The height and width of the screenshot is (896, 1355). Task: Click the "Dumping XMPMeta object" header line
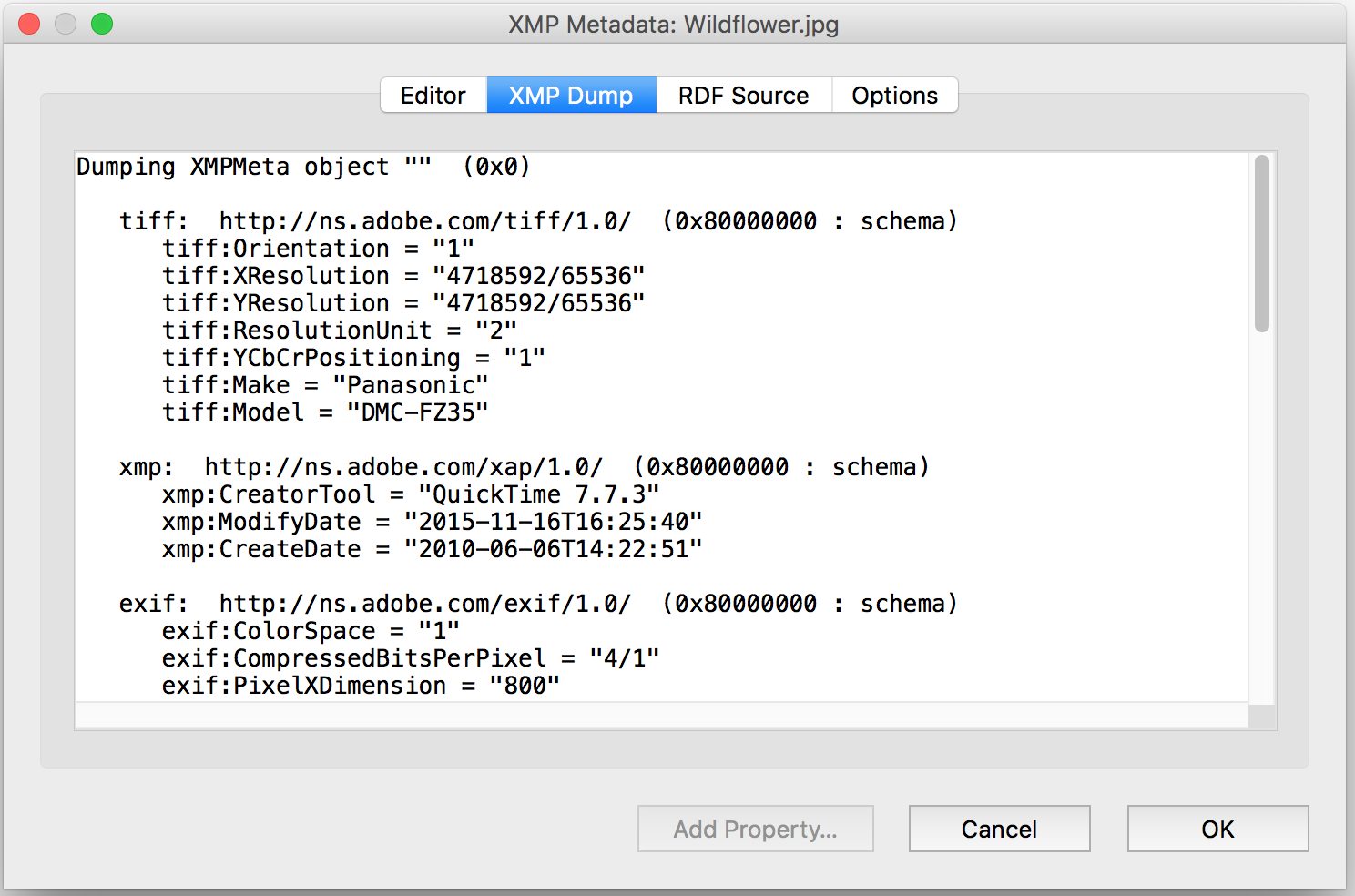pyautogui.click(x=303, y=167)
